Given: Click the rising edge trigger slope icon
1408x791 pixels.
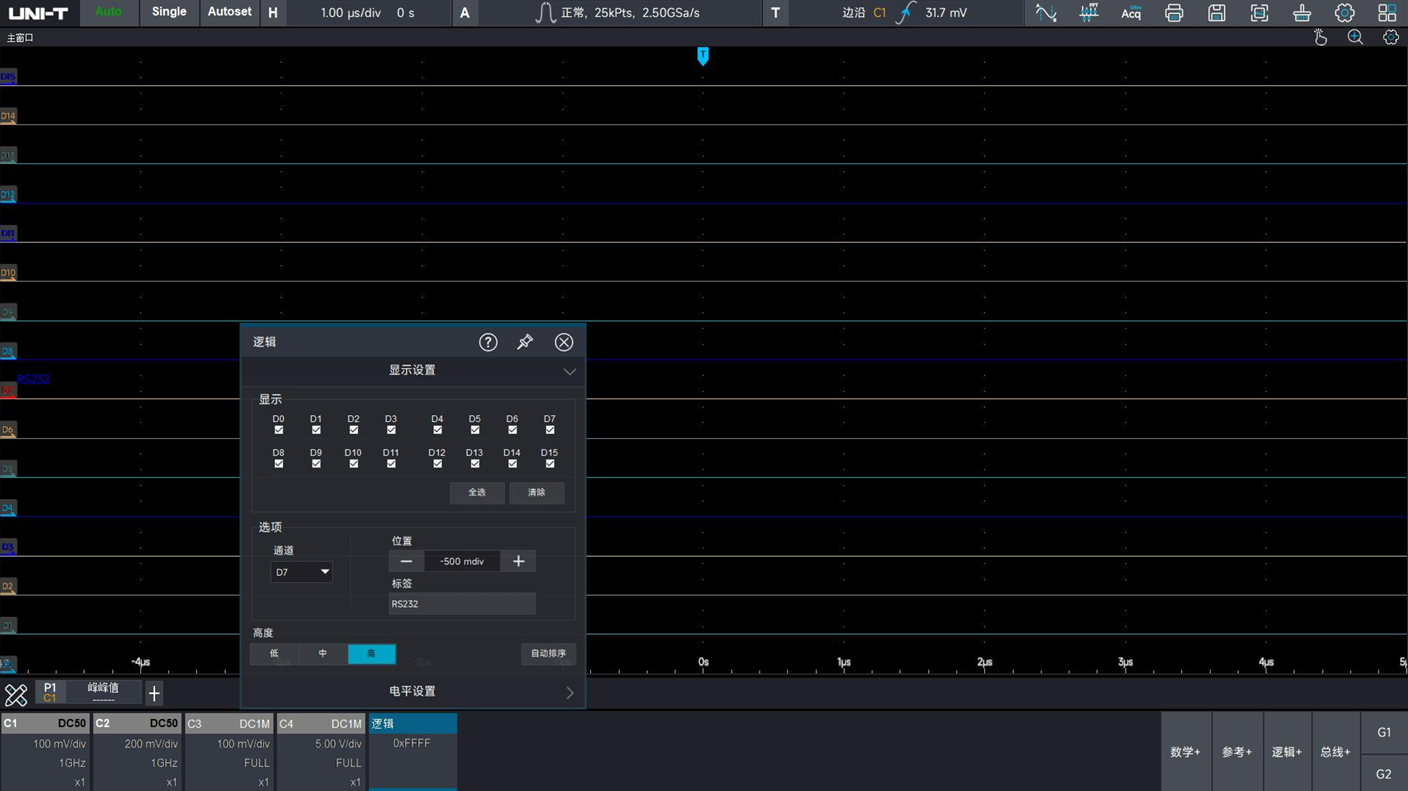Looking at the screenshot, I should pyautogui.click(x=906, y=13).
